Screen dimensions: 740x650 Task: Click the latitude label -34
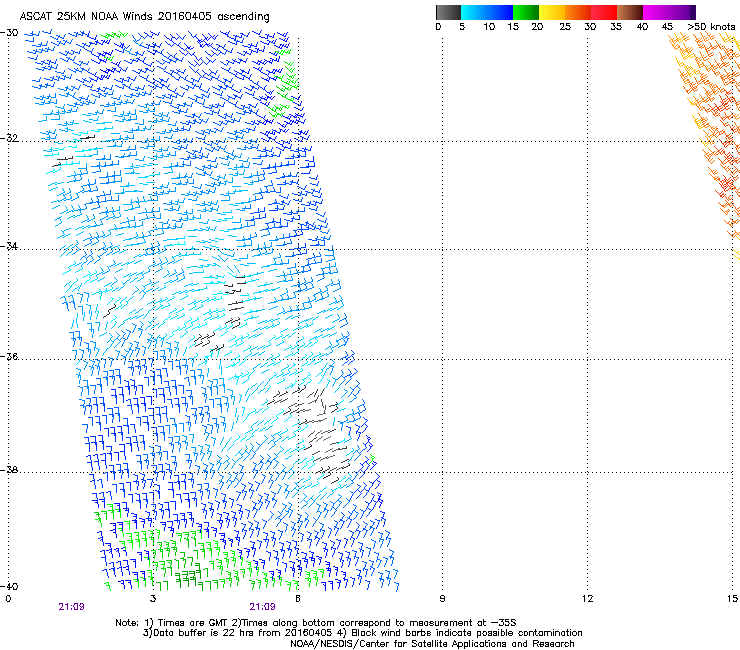(9, 246)
